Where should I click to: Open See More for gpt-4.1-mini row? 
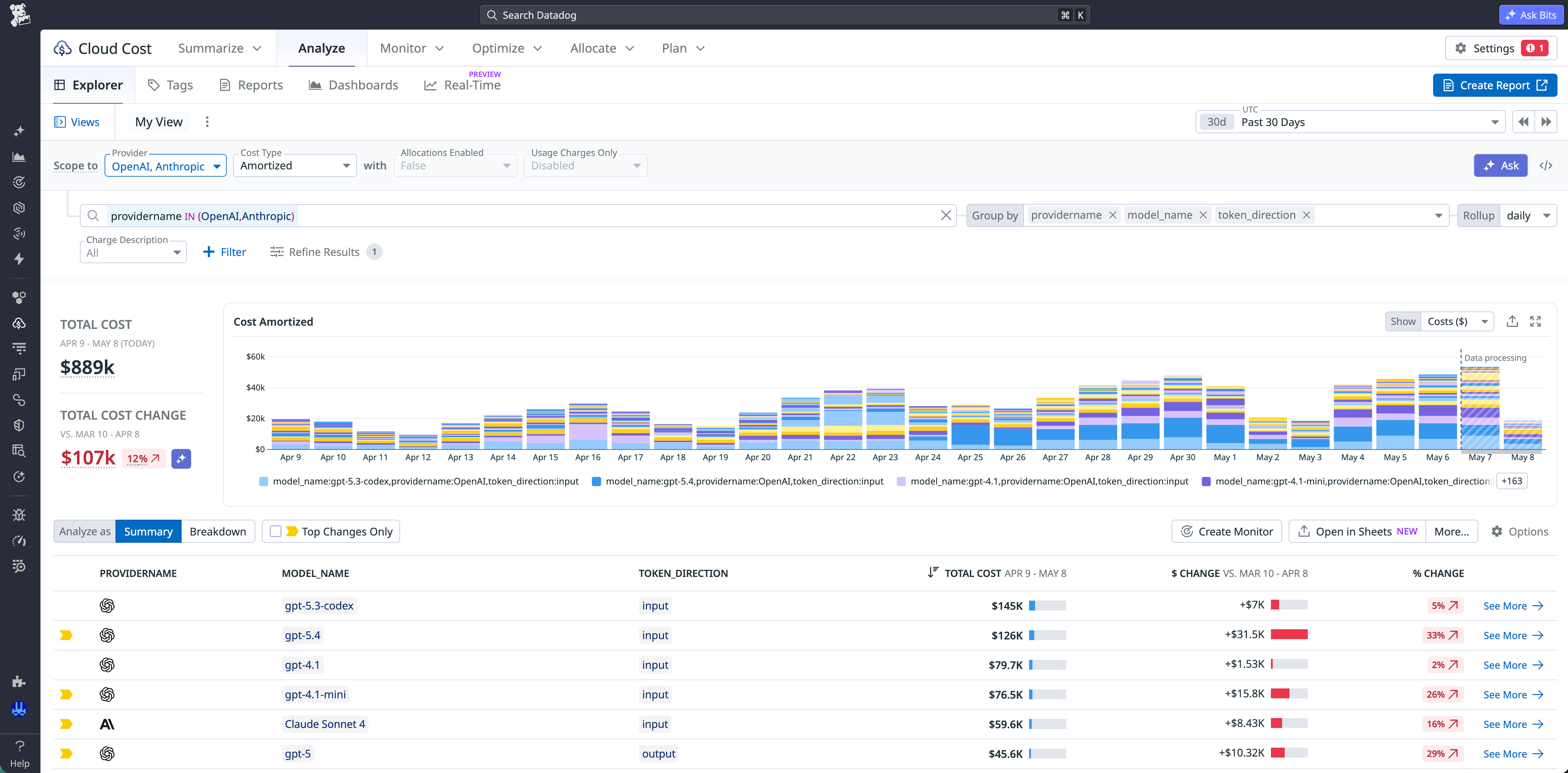[x=1513, y=695]
